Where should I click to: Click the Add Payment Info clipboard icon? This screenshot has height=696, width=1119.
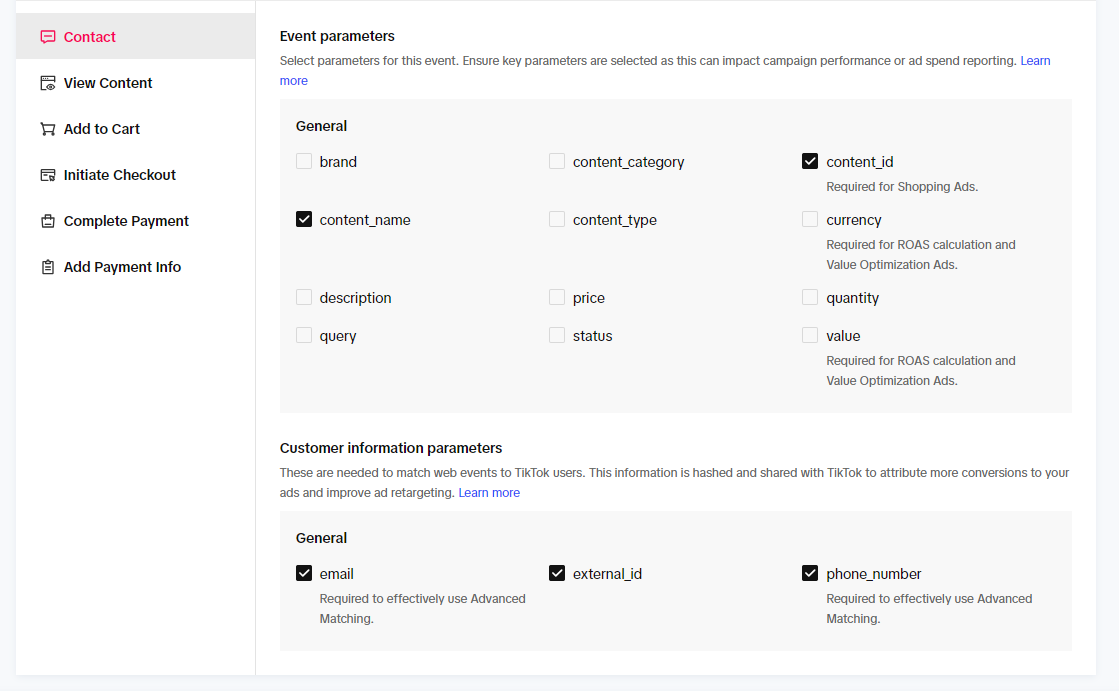tap(48, 267)
